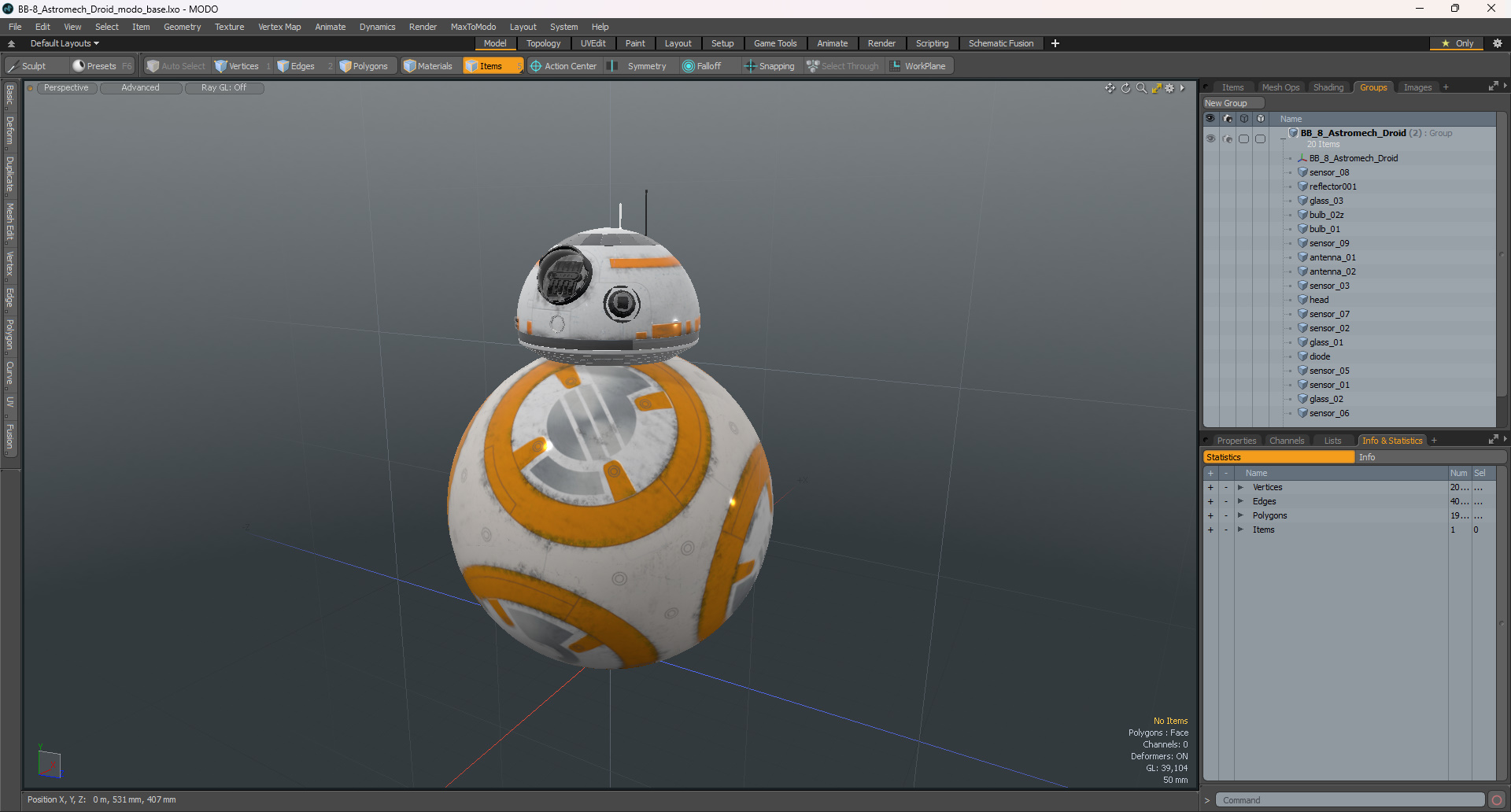1511x812 pixels.
Task: Activate Items selection mode
Action: tap(493, 66)
